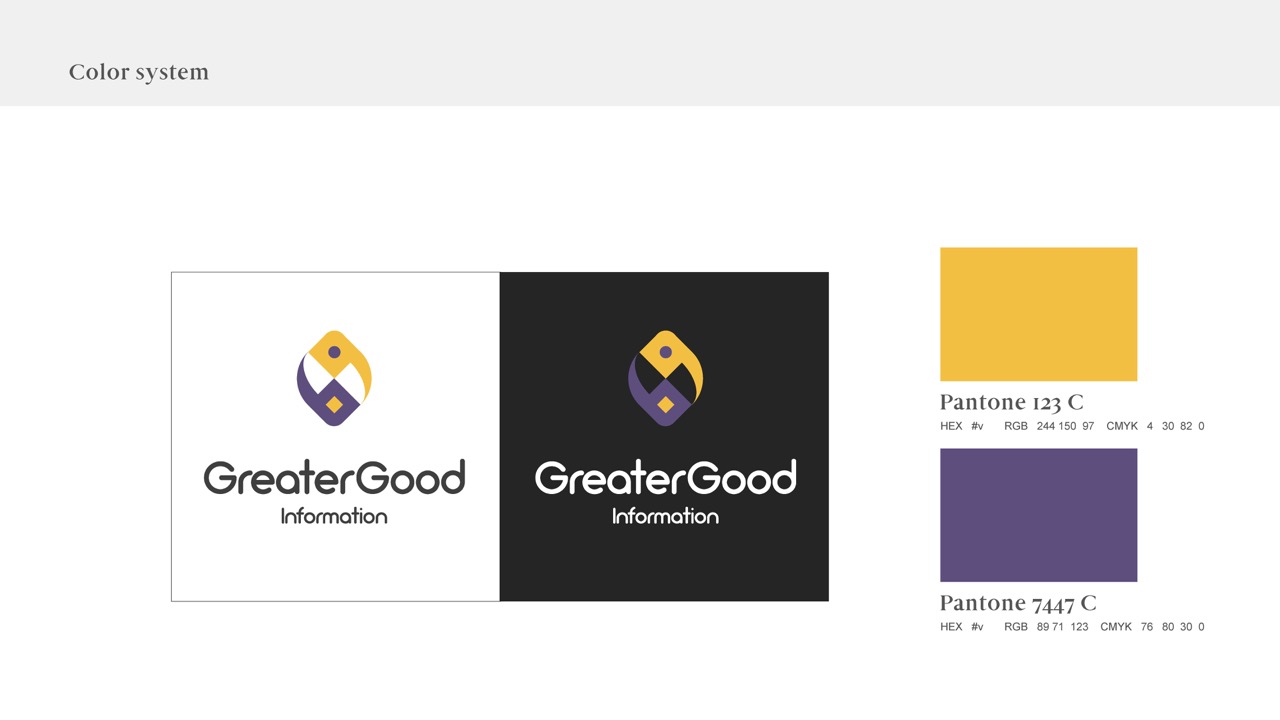This screenshot has height=720, width=1280.
Task: Click white GreaterGood wordmark on dark panel
Action: pyautogui.click(x=665, y=478)
